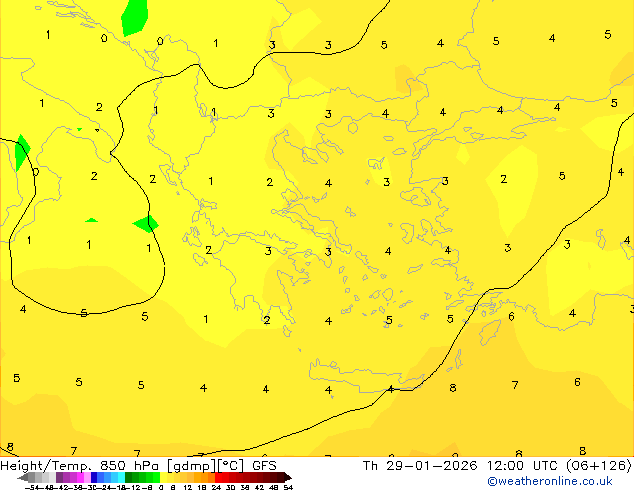Pick the cyan legend swatch above -18
Screen dimensions: 634x490
pos(121,478)
